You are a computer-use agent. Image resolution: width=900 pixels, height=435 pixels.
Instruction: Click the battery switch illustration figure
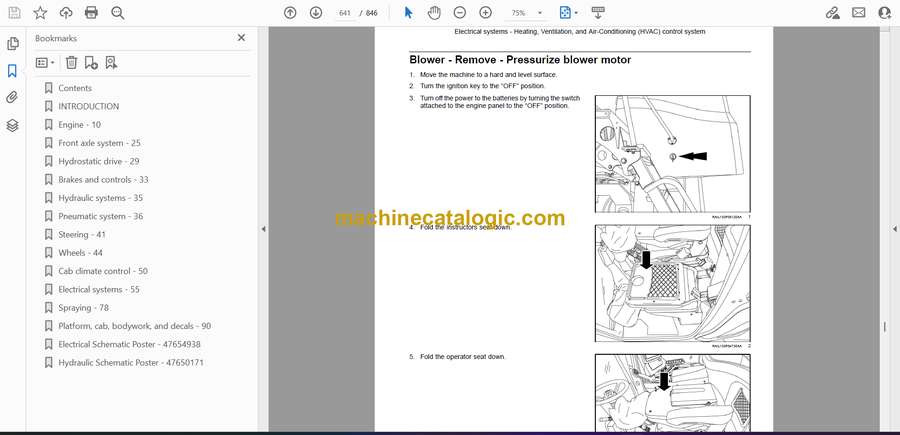(x=673, y=154)
